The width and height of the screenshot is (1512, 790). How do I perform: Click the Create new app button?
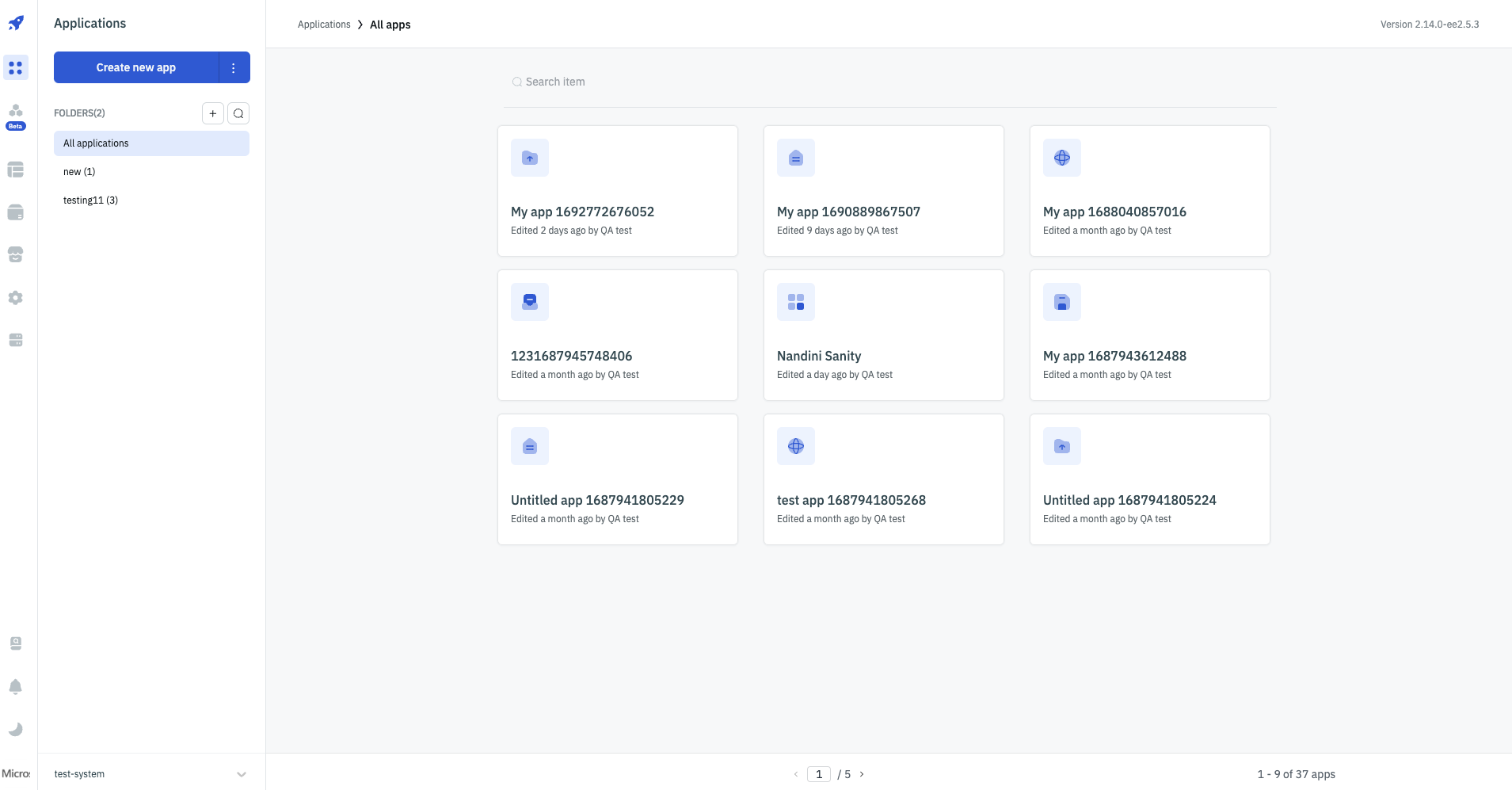pos(136,67)
